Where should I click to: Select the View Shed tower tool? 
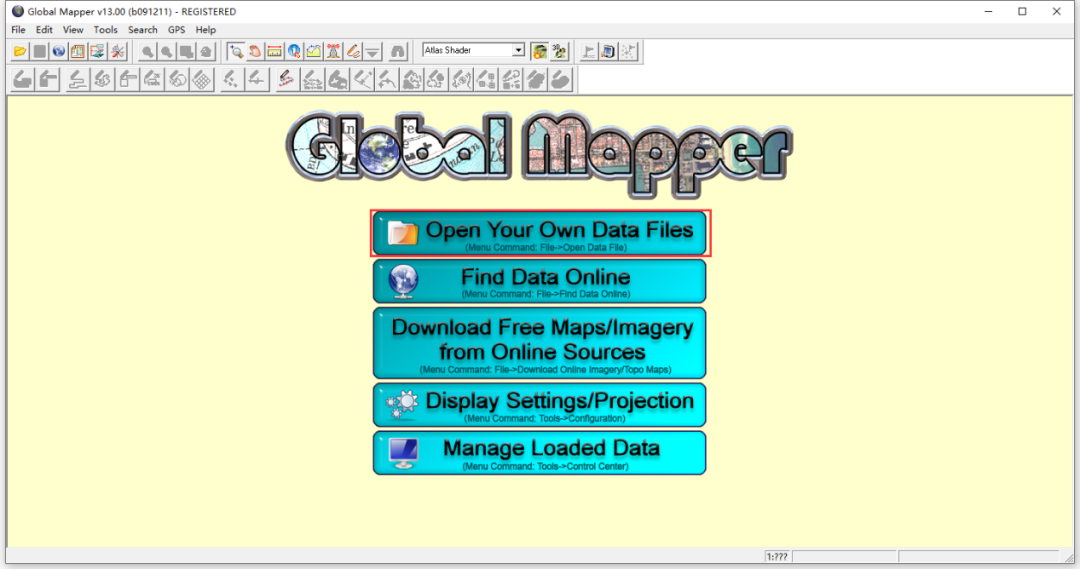click(333, 51)
